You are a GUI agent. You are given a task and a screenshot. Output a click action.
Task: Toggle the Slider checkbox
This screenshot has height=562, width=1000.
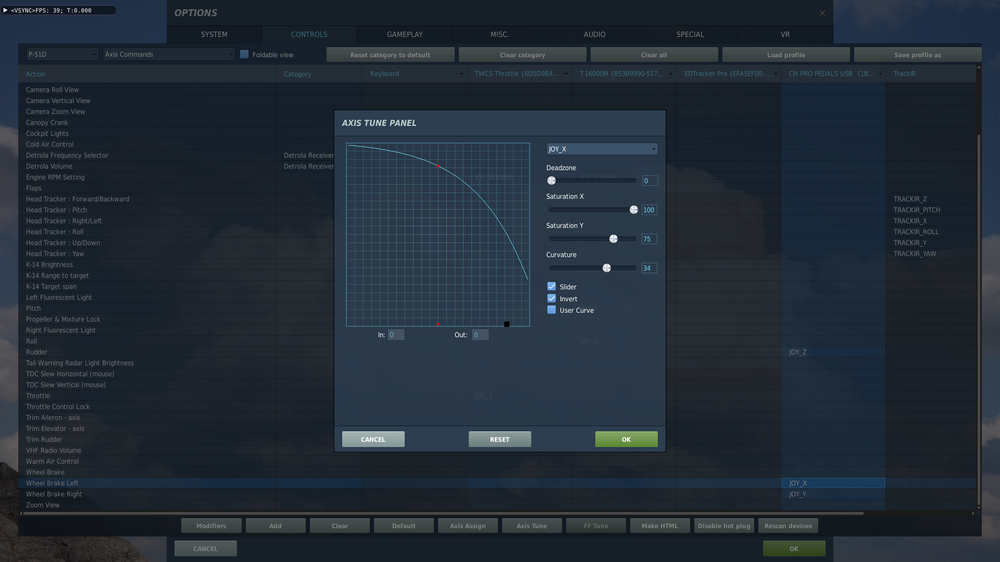552,286
